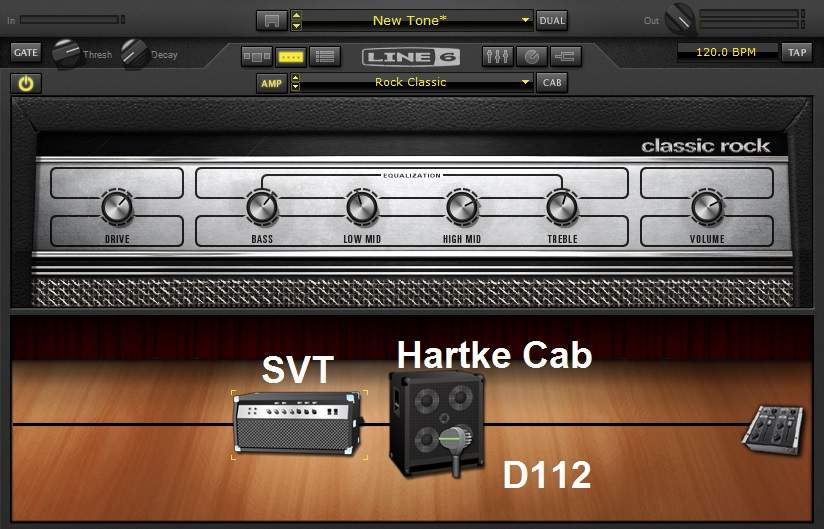The height and width of the screenshot is (529, 824).
Task: Select next amp model with down arrow
Action: pyautogui.click(x=296, y=88)
